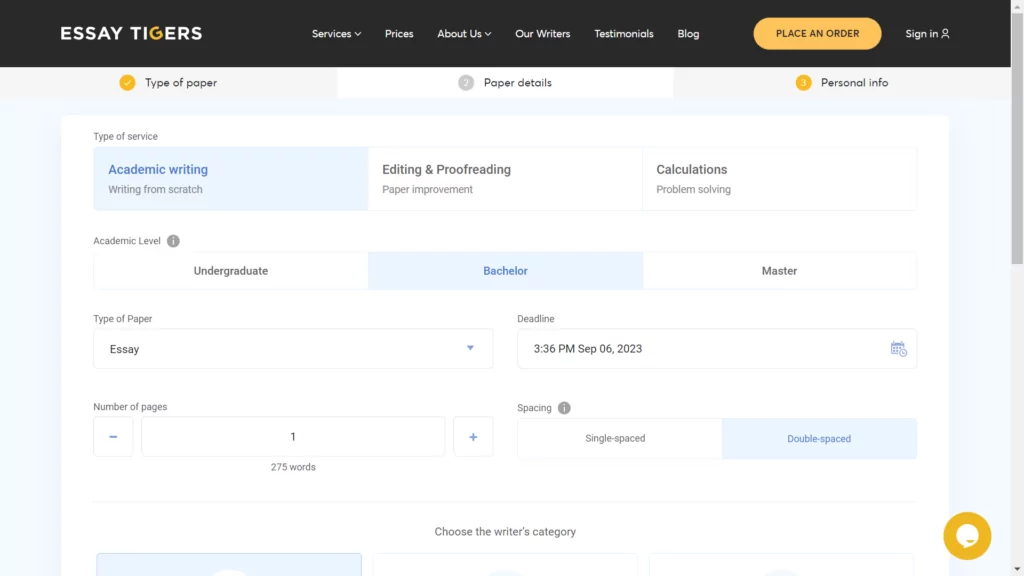1024x576 pixels.
Task: Click the Essay Tigers logo
Action: pyautogui.click(x=131, y=33)
